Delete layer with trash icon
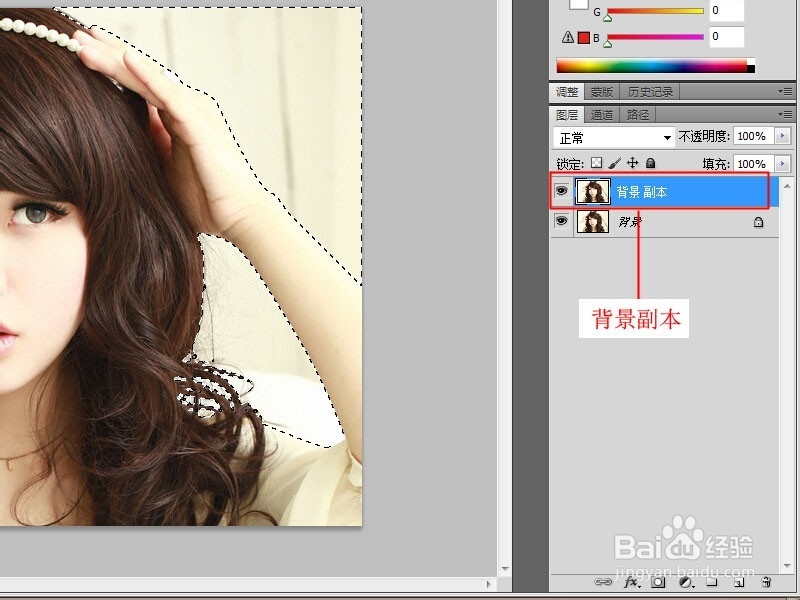The width and height of the screenshot is (800, 600). pos(765,582)
